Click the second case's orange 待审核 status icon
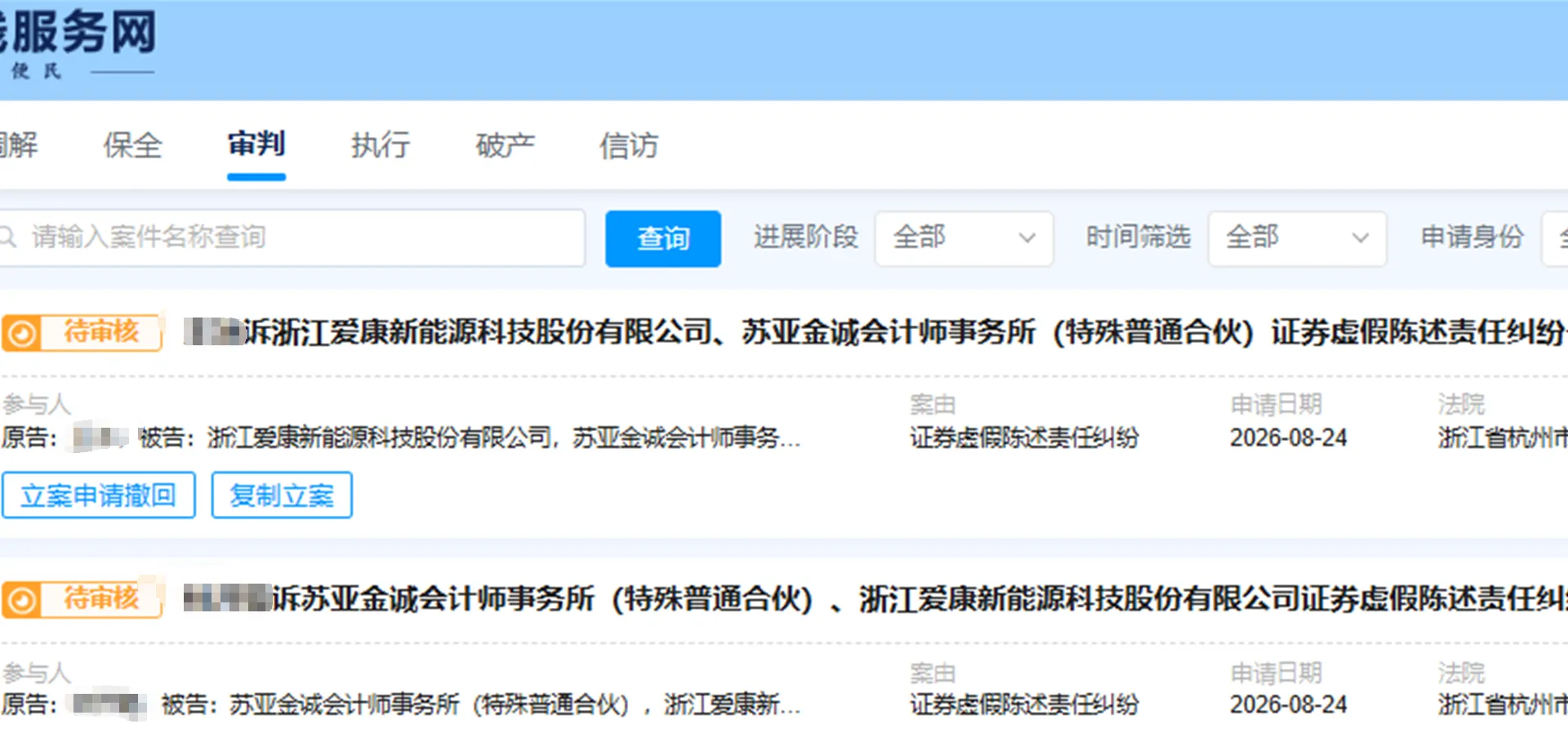The height and width of the screenshot is (733, 1568). (22, 600)
